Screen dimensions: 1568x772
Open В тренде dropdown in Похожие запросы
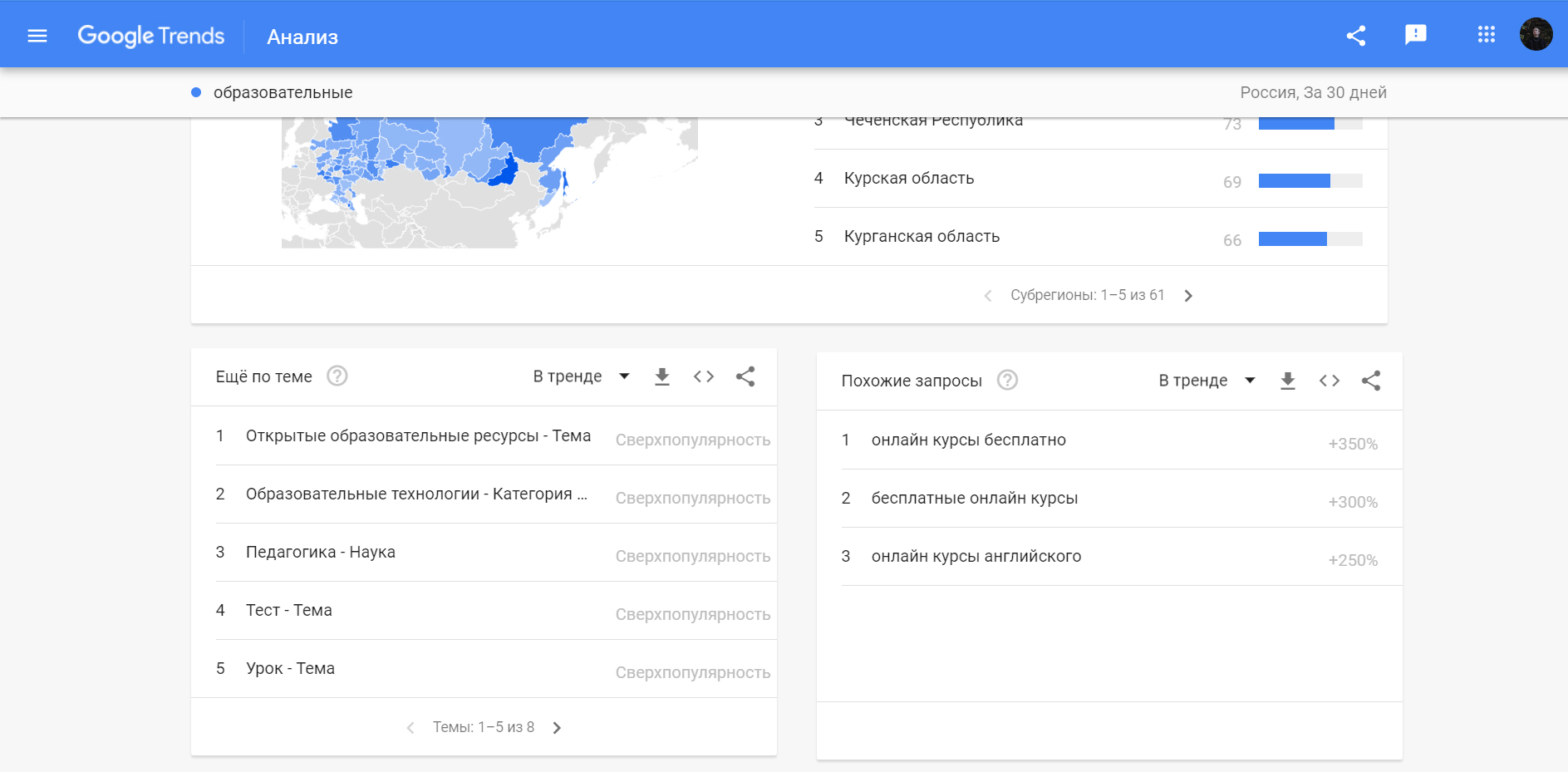[1207, 381]
